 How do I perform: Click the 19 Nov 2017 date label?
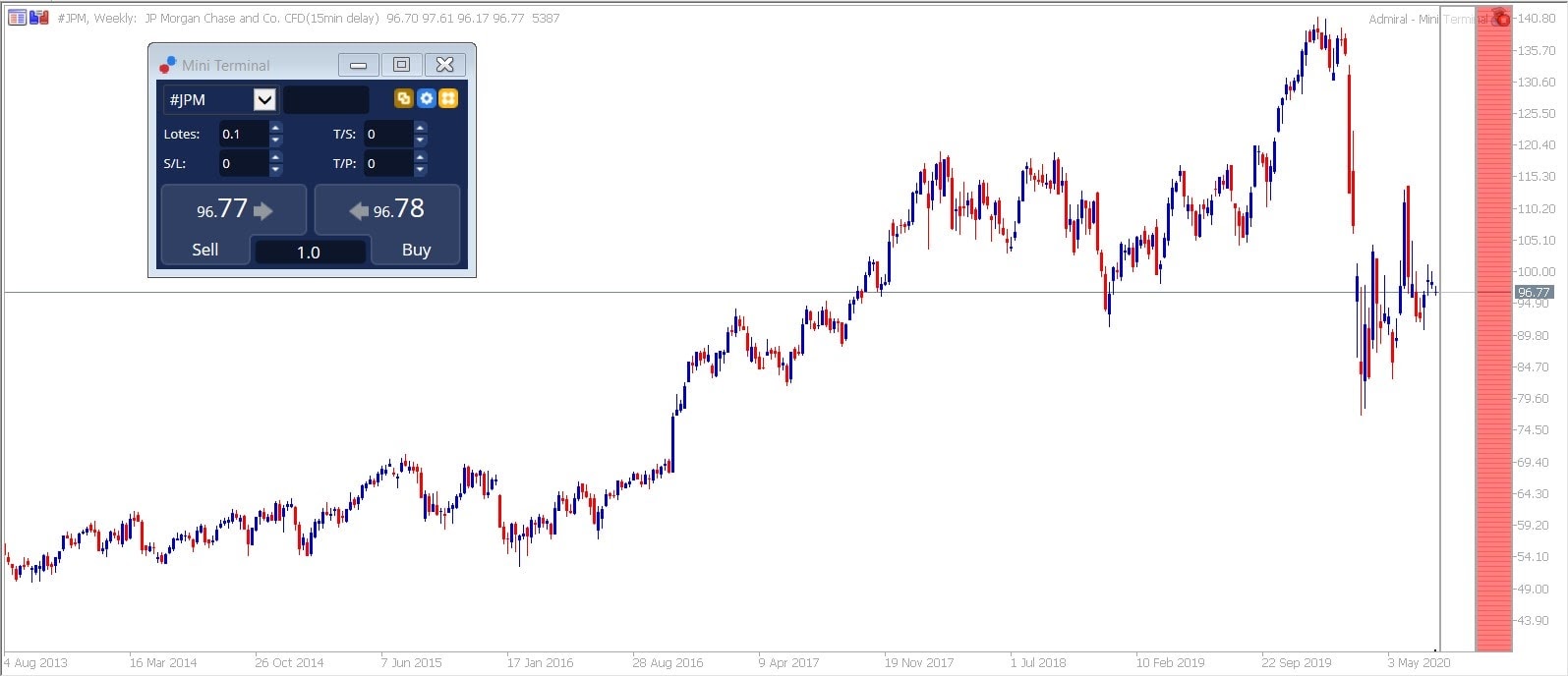pyautogui.click(x=919, y=662)
